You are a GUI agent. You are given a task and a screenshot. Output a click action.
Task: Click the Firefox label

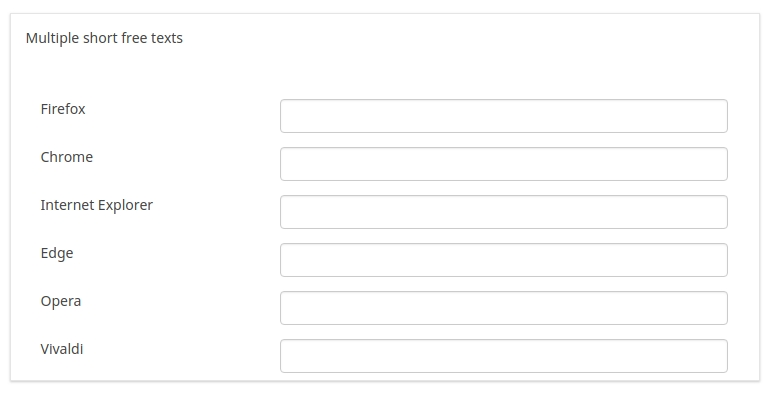tap(63, 109)
